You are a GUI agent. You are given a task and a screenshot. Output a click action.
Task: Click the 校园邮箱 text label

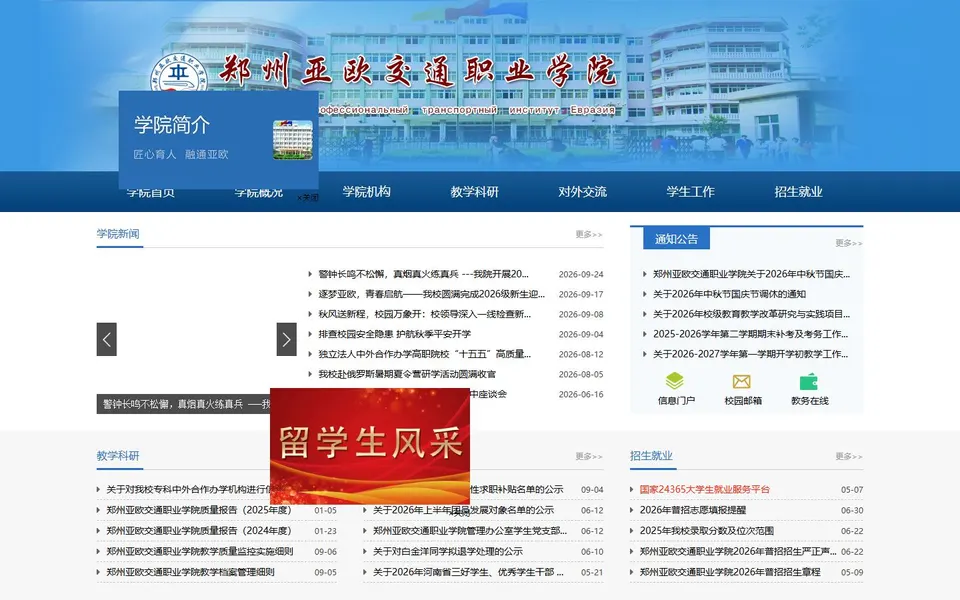click(x=743, y=401)
